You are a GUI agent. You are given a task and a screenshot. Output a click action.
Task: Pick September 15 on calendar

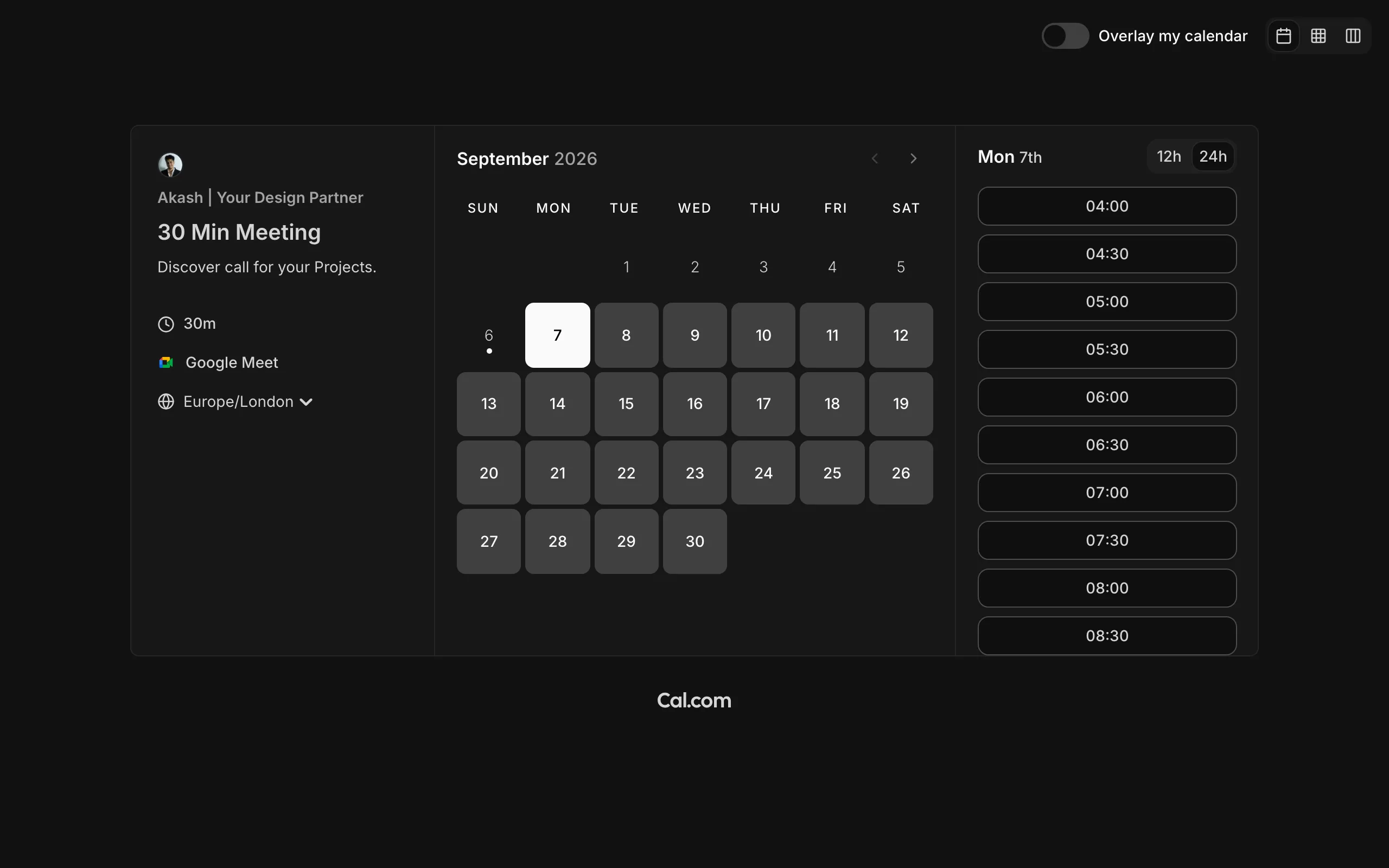tap(626, 404)
